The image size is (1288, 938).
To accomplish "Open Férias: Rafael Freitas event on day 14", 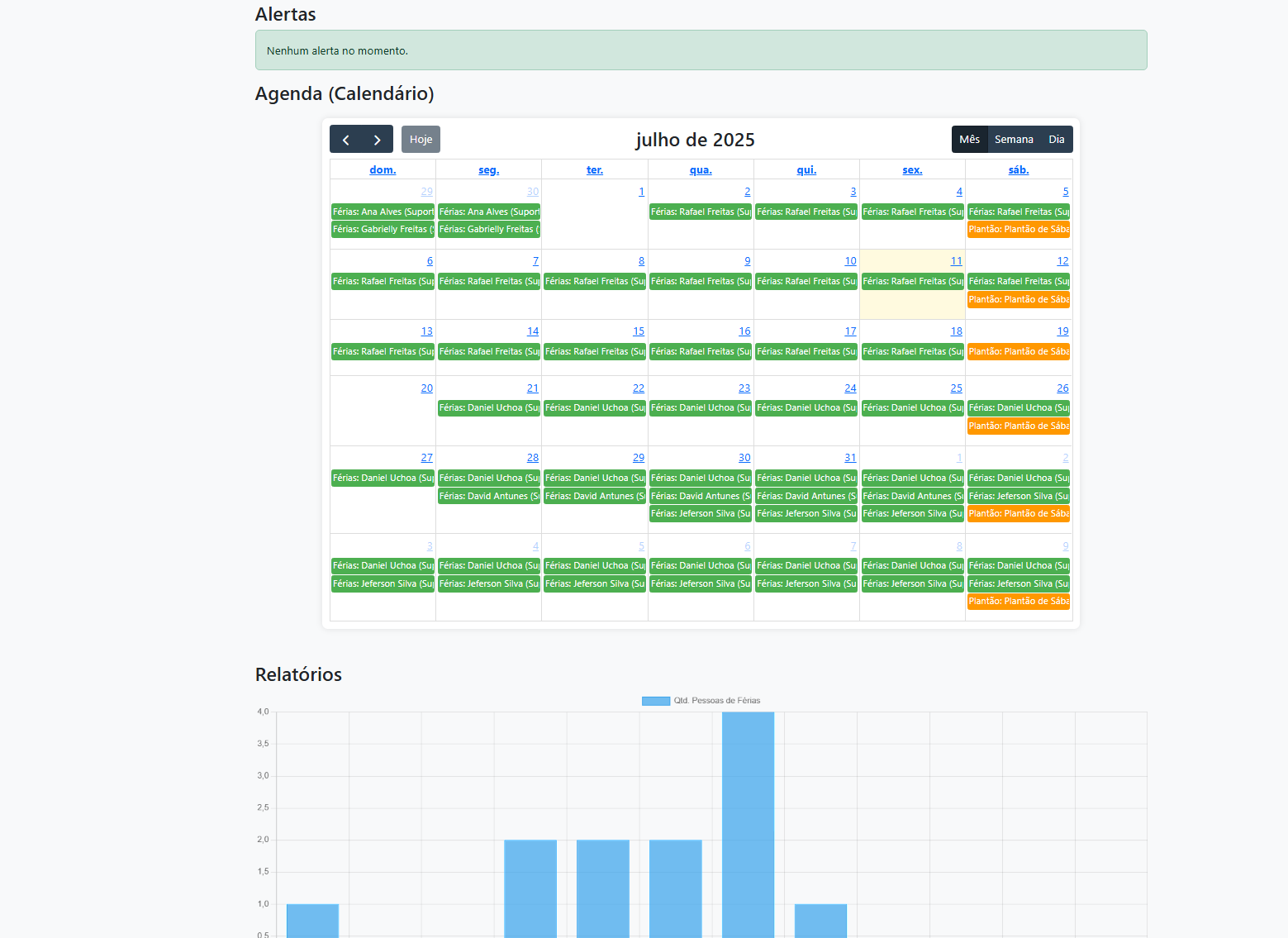I will pos(489,351).
